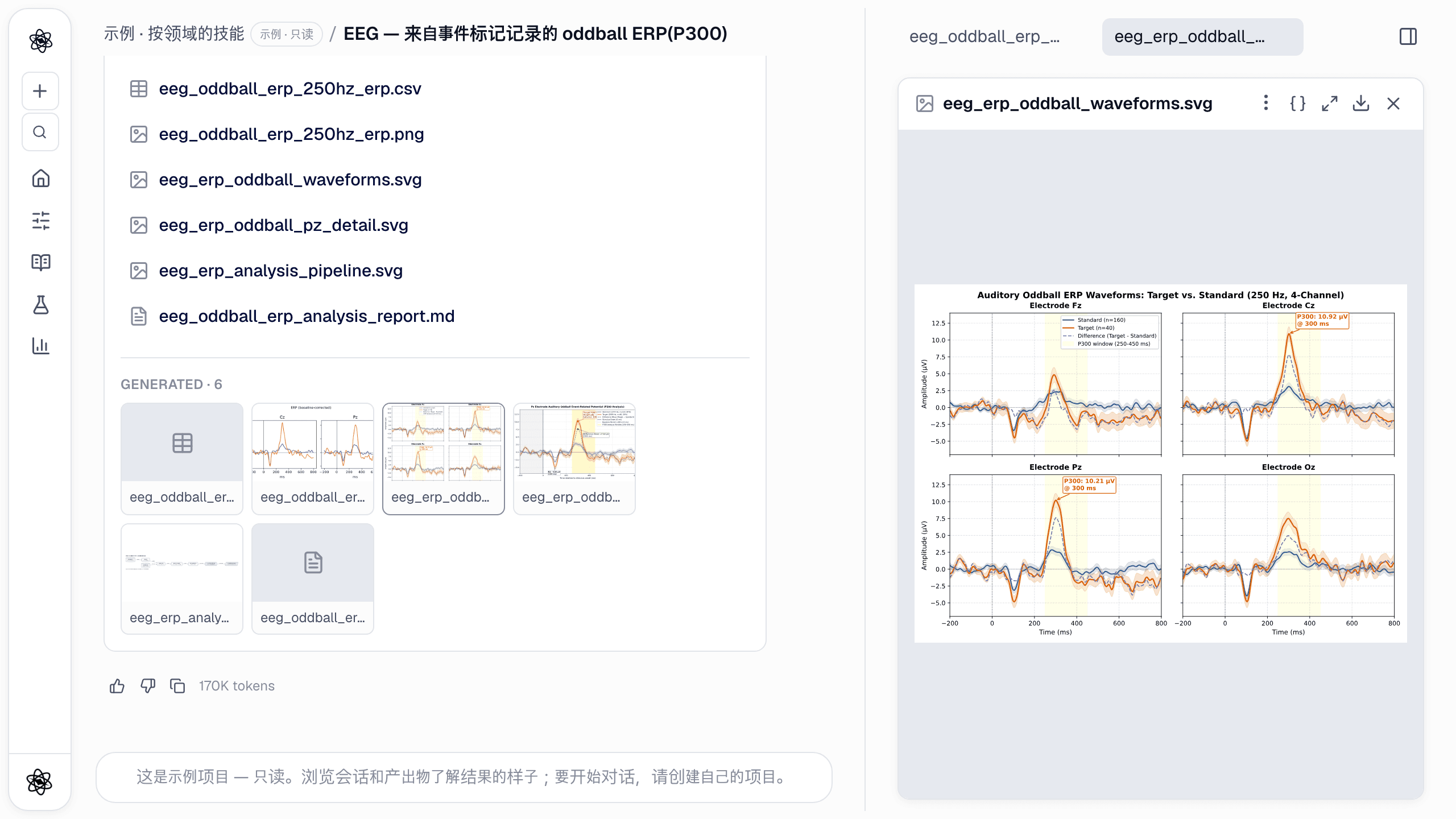Expand the preview to fullscreen
This screenshot has height=819, width=1456.
tap(1329, 103)
